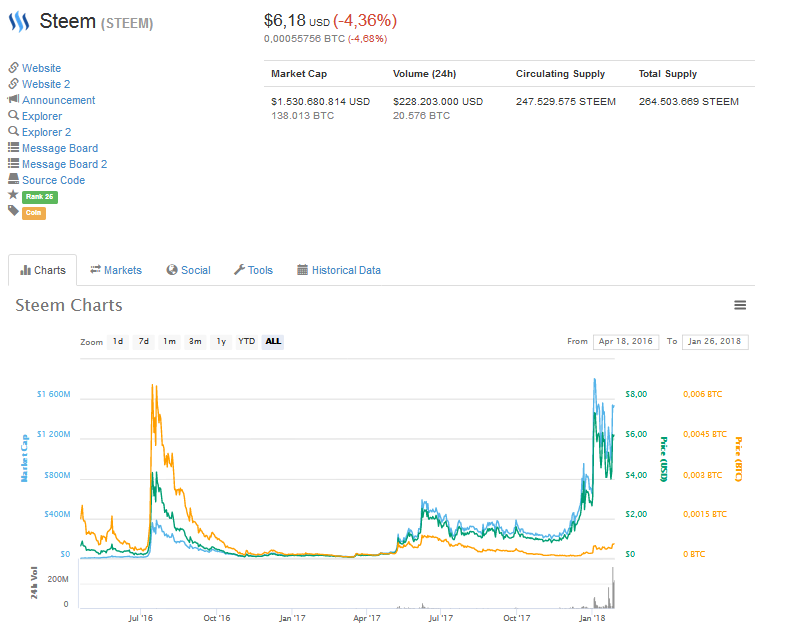Click the magnifier icon next to Explorer

tap(13, 115)
